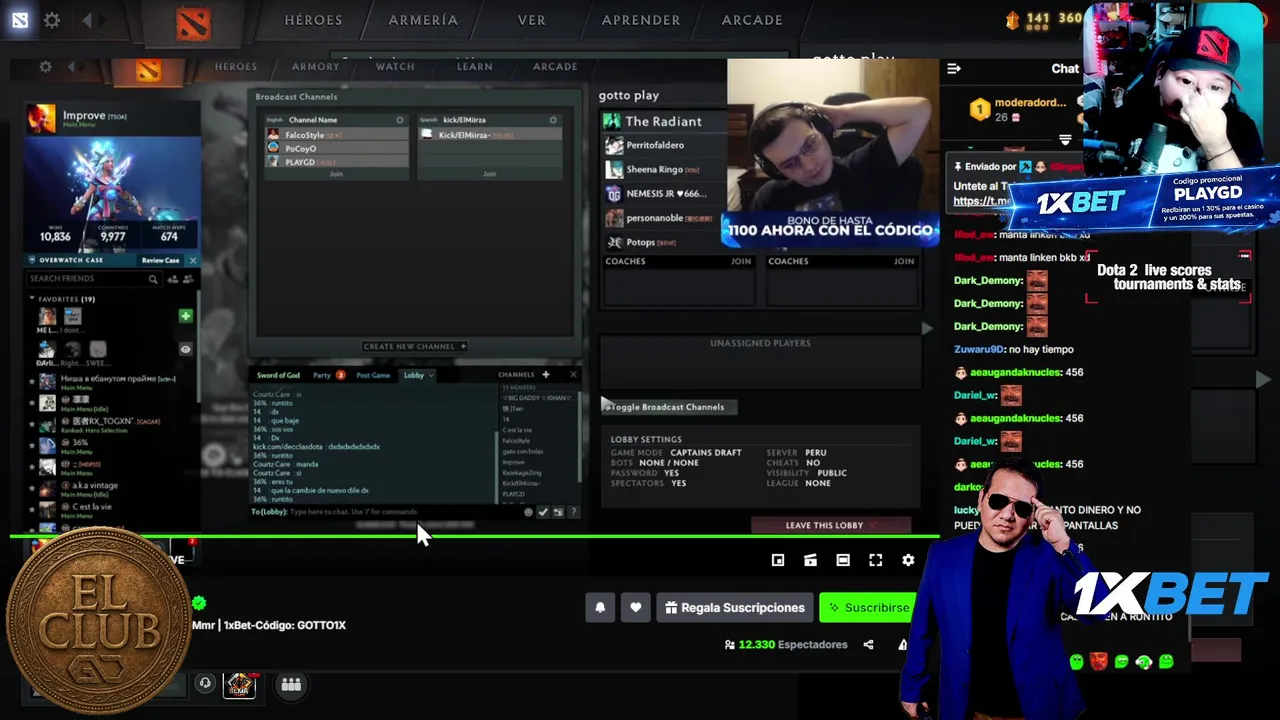Open the APRENDER menu
The height and width of the screenshot is (720, 1280).
tap(641, 20)
